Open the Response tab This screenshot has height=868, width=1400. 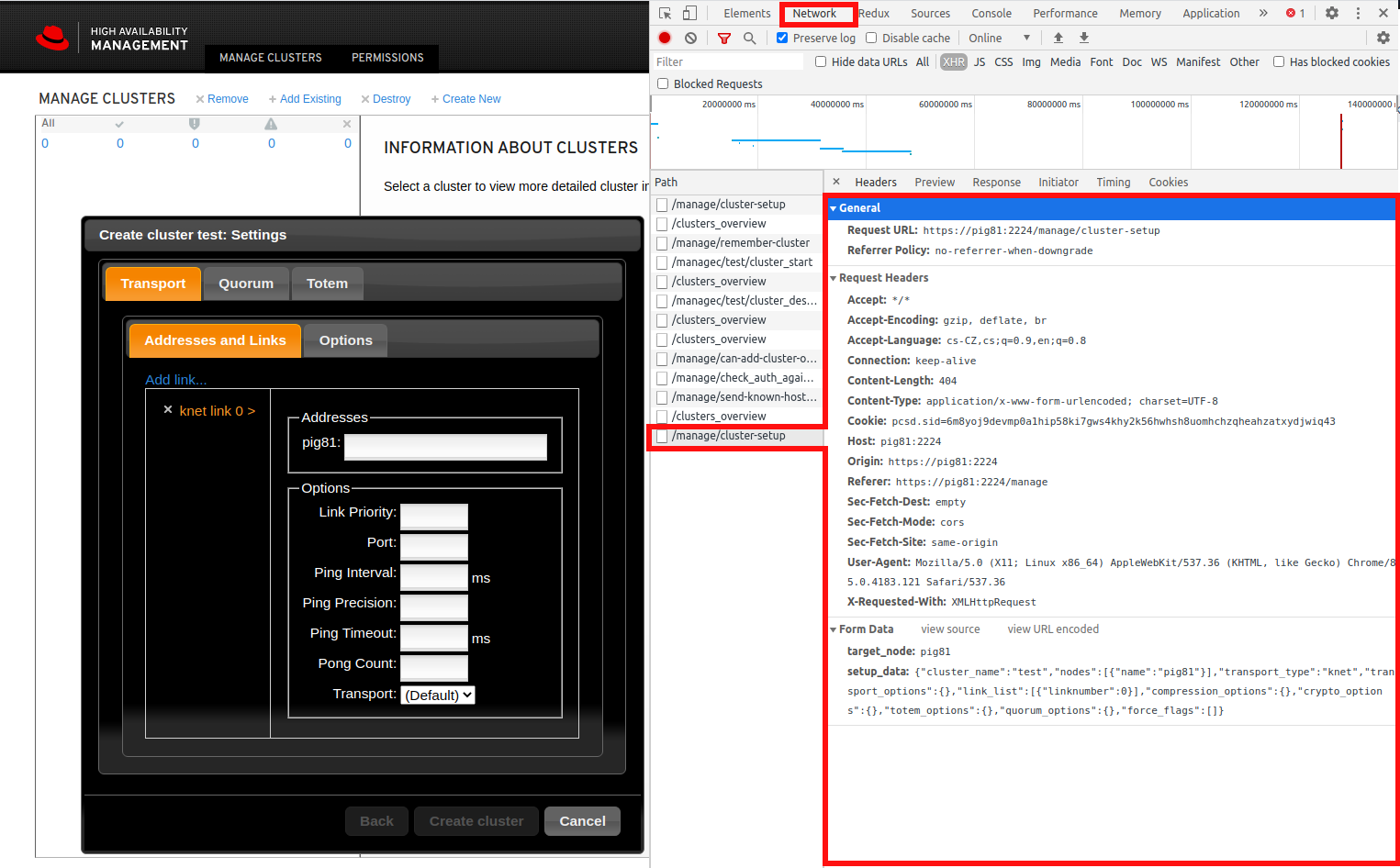(996, 182)
